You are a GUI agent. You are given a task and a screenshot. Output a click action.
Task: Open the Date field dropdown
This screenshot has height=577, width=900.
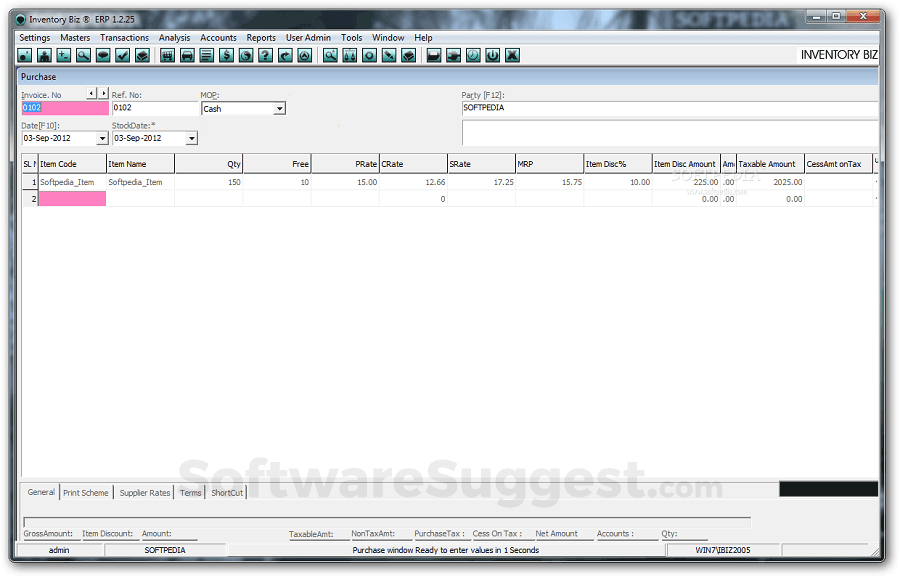pos(101,138)
